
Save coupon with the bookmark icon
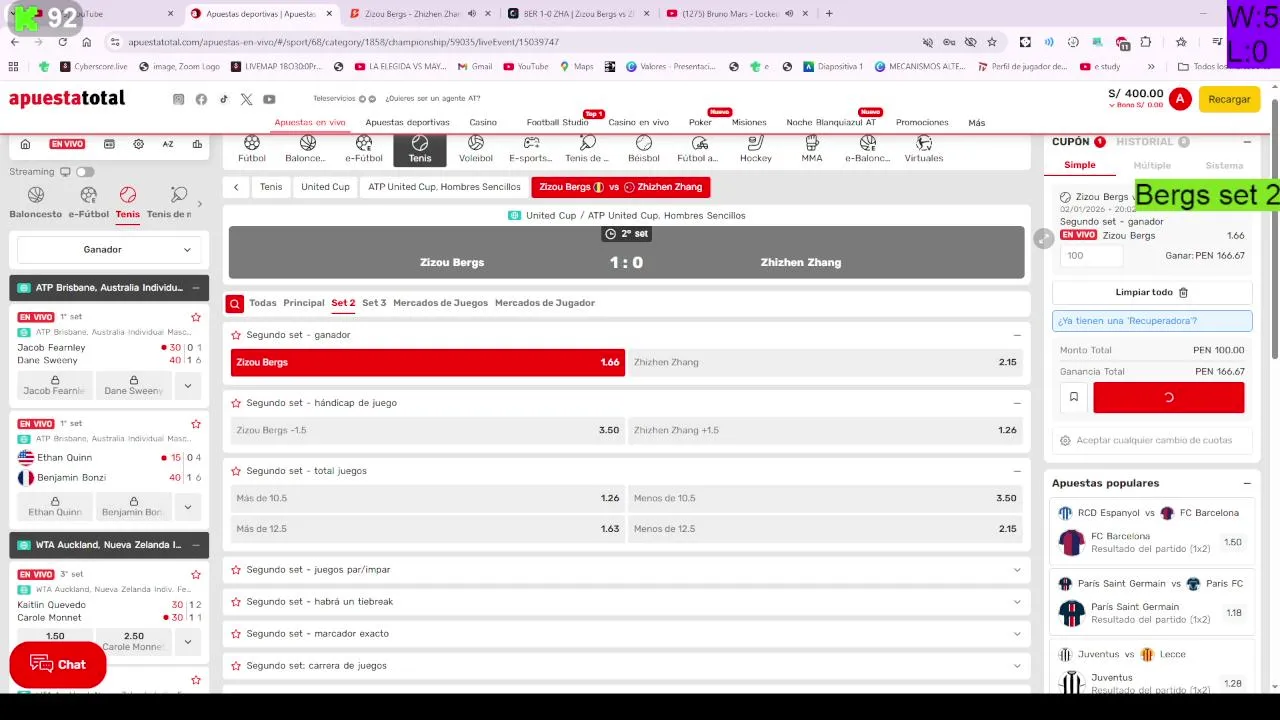coord(1074,397)
